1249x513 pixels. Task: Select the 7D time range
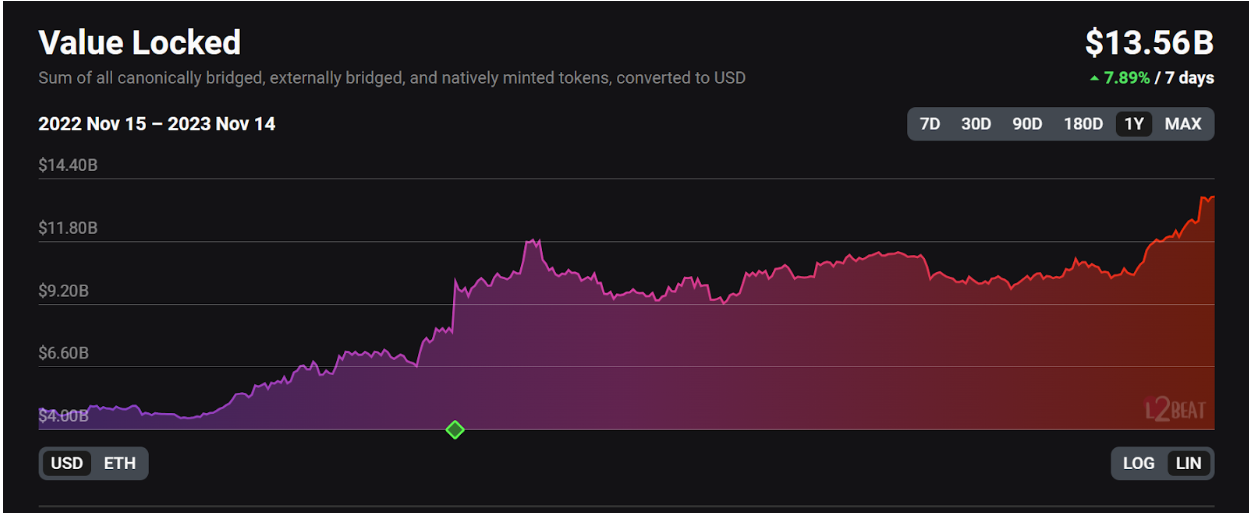pos(929,124)
